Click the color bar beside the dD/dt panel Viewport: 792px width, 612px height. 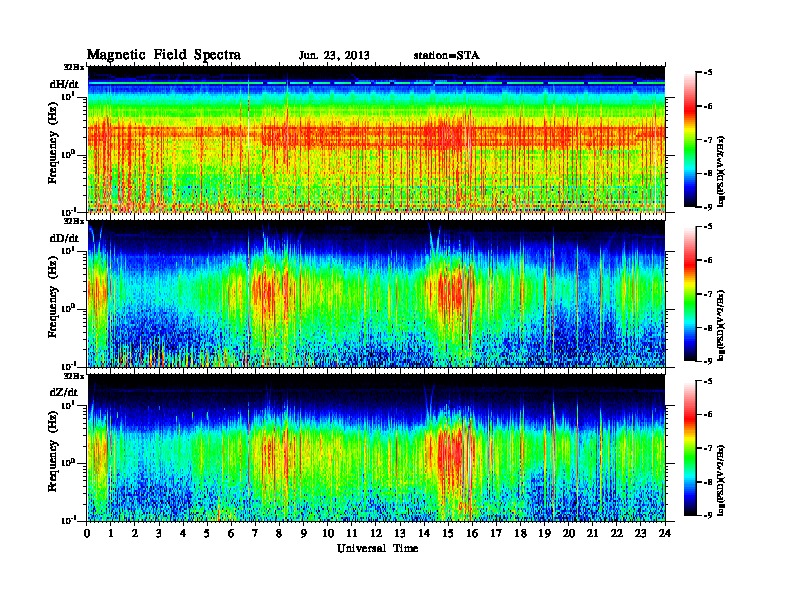coord(690,293)
